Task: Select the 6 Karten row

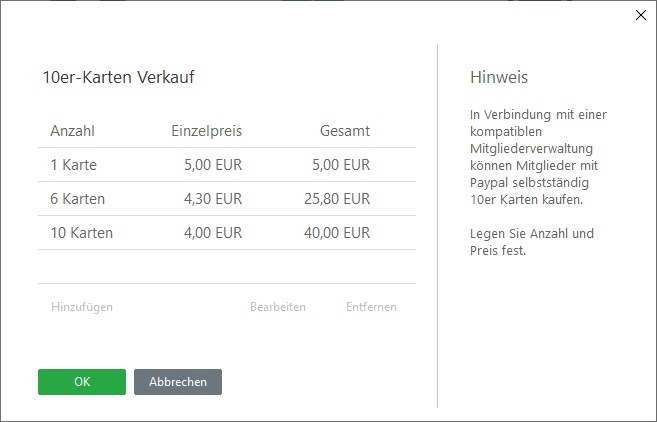Action: 227,199
